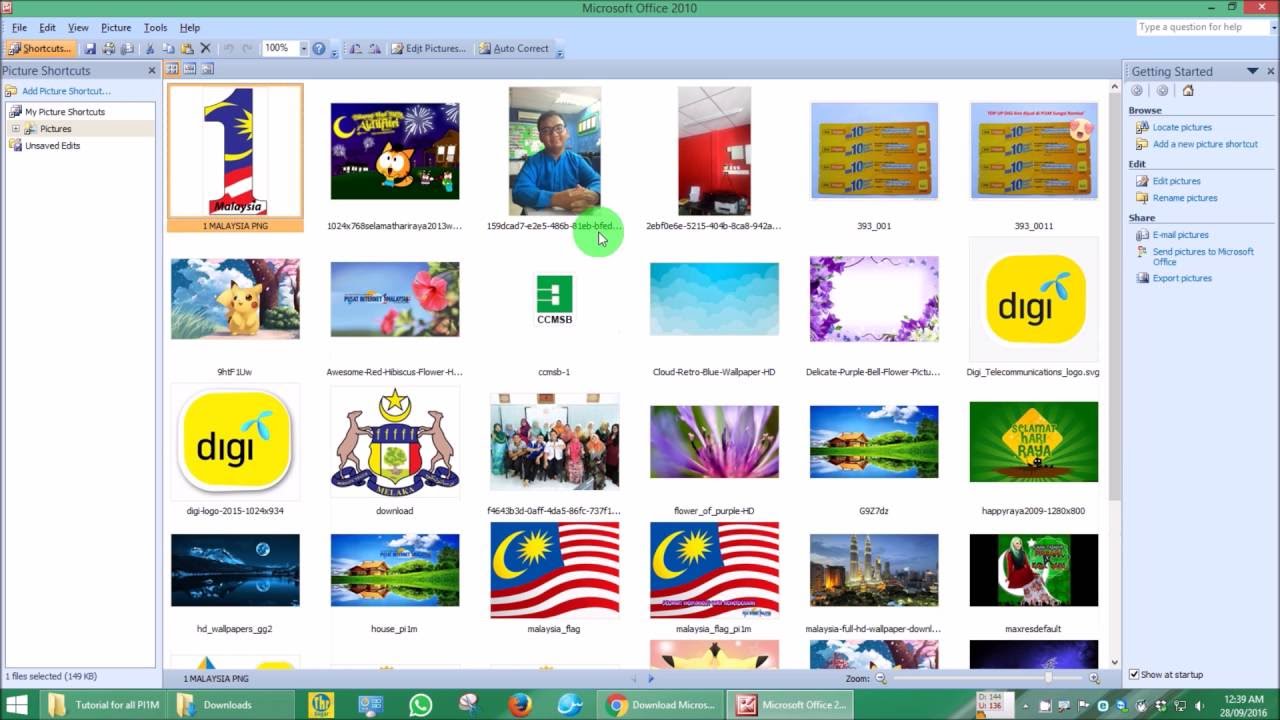This screenshot has height=720, width=1280.
Task: Click the Back arrow in Getting Started pane
Action: 1137,90
